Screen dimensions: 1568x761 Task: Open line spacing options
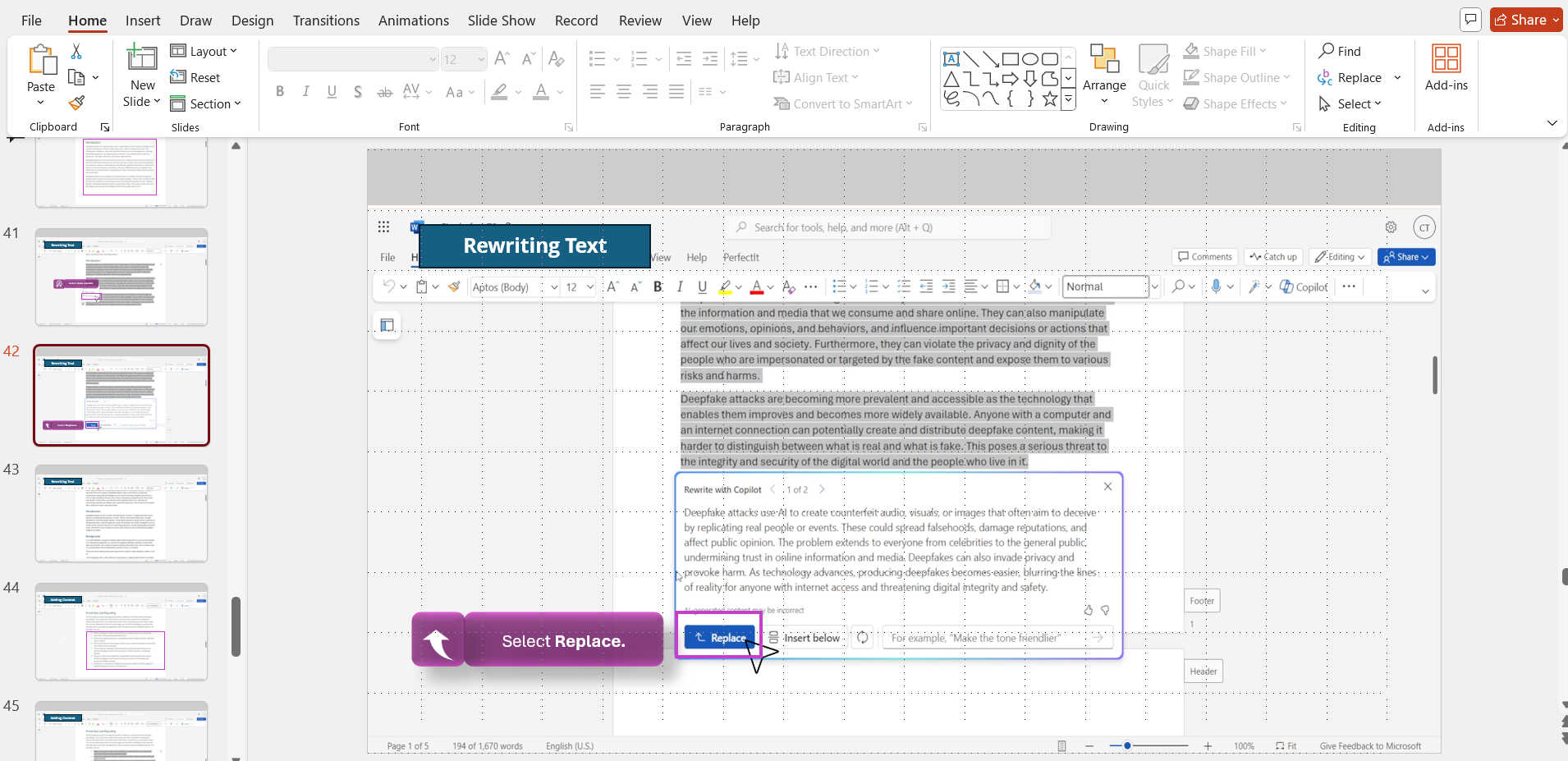point(740,59)
